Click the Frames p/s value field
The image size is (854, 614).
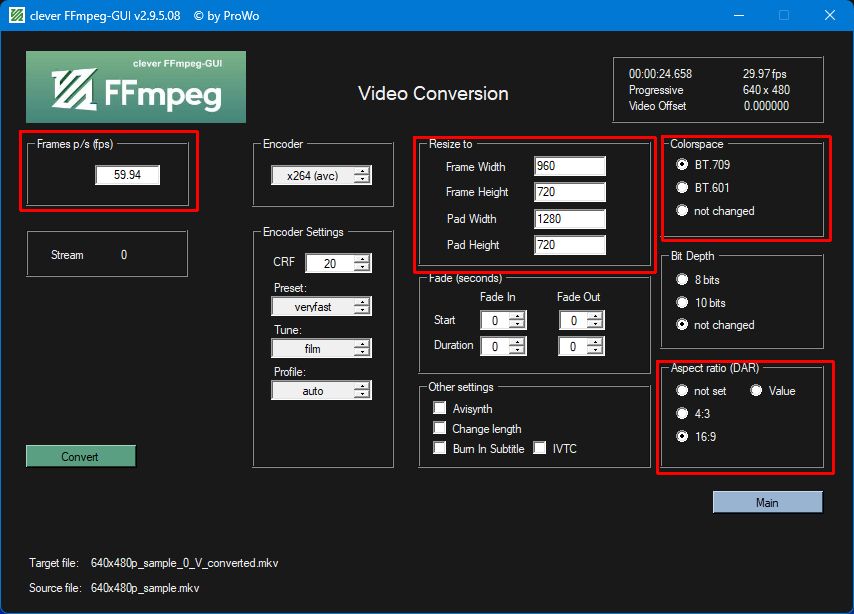tap(127, 175)
